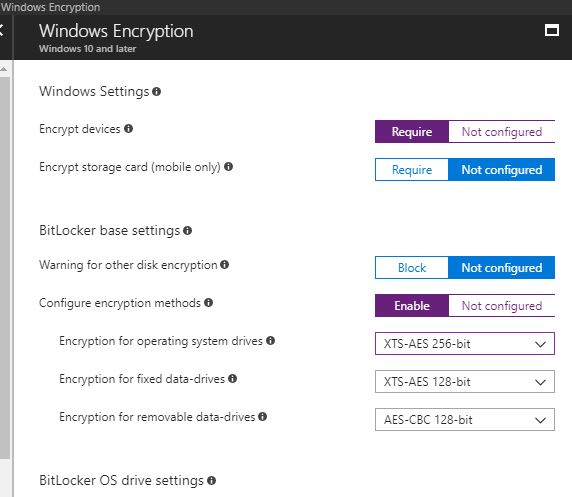Open info icon beside BitLocker base settings

point(188,231)
